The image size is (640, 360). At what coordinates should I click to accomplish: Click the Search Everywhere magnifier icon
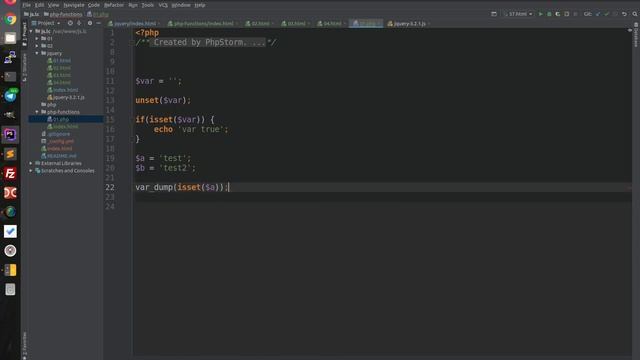pos(635,14)
